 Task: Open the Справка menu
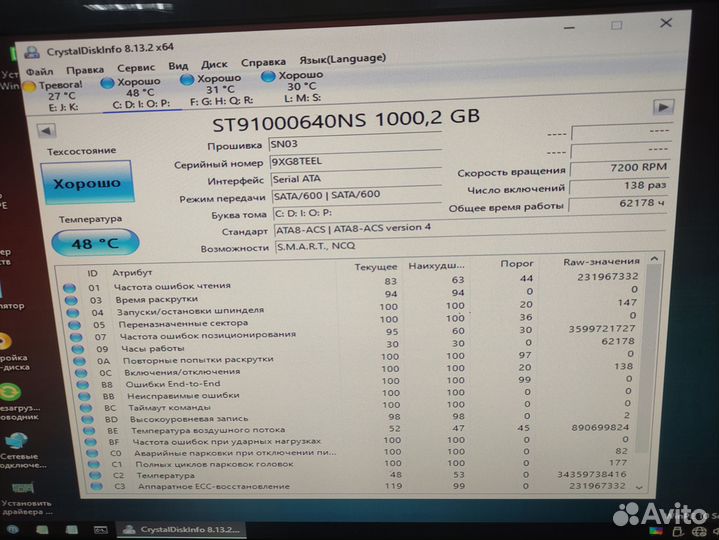point(263,62)
